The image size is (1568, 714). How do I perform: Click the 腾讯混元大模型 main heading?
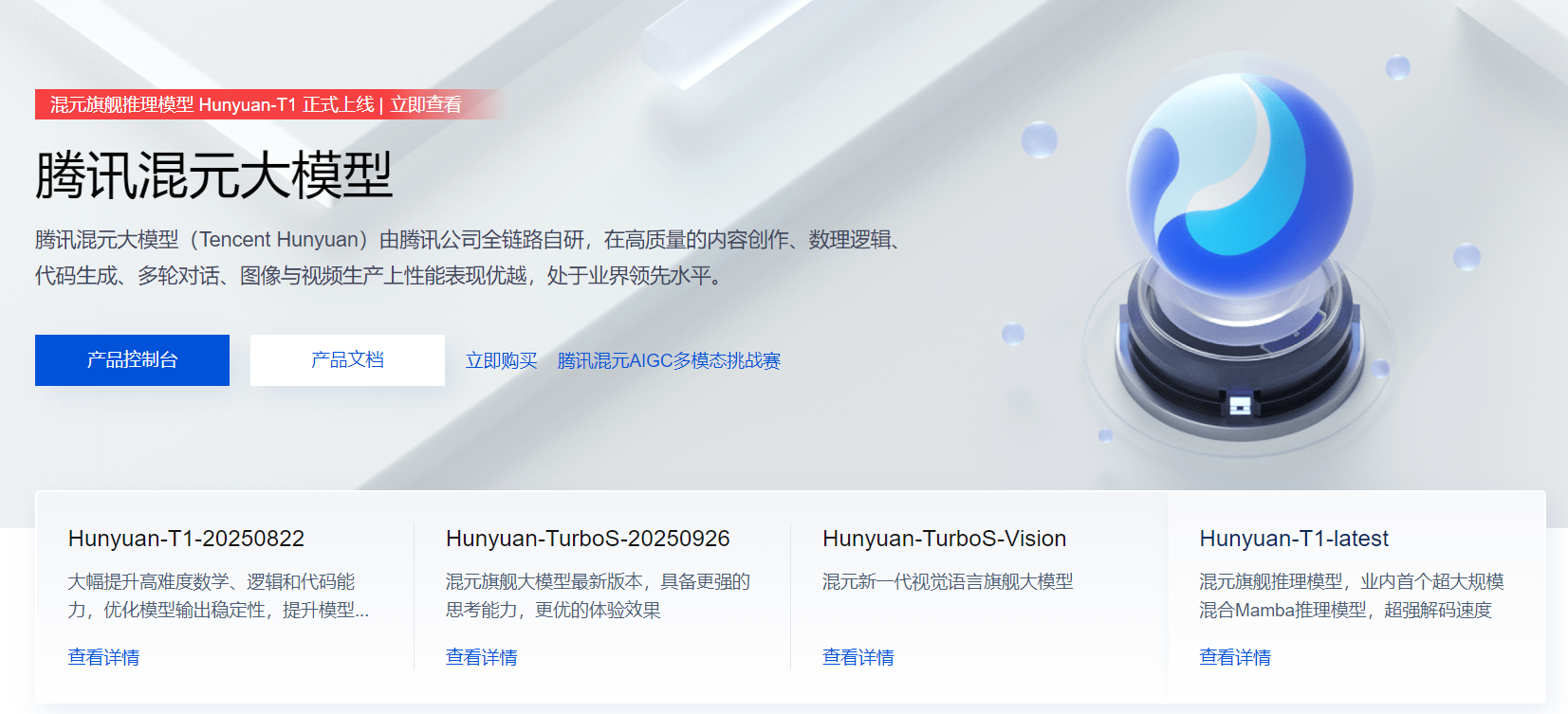214,175
